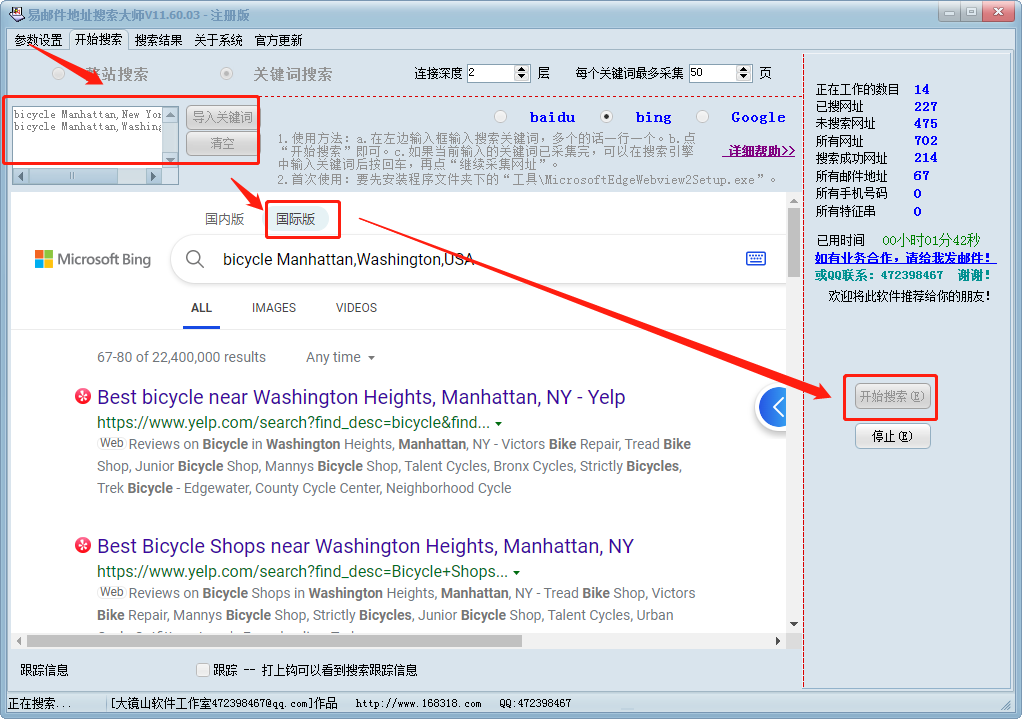Select the 整站搜索 radio button
This screenshot has width=1022, height=719.
point(59,74)
